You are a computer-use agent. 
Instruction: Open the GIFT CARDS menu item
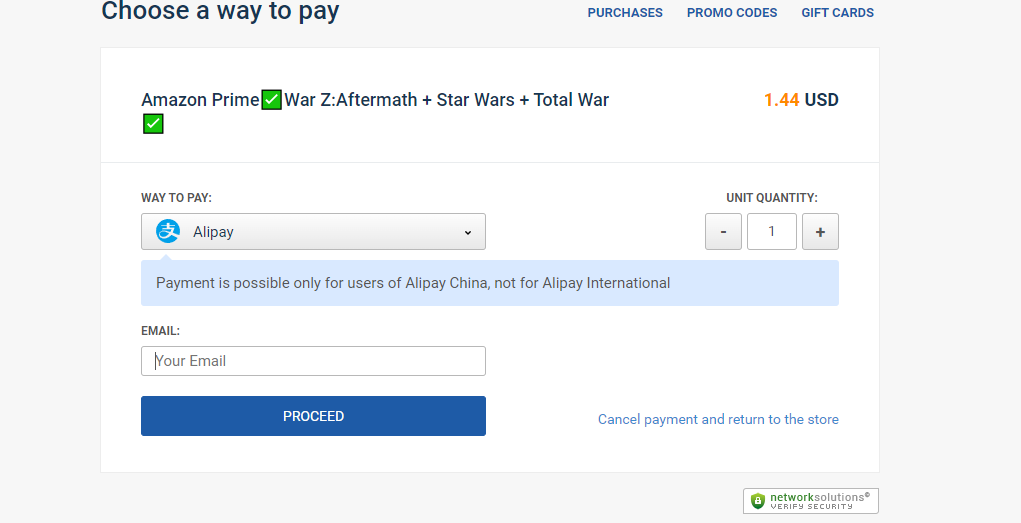click(837, 12)
